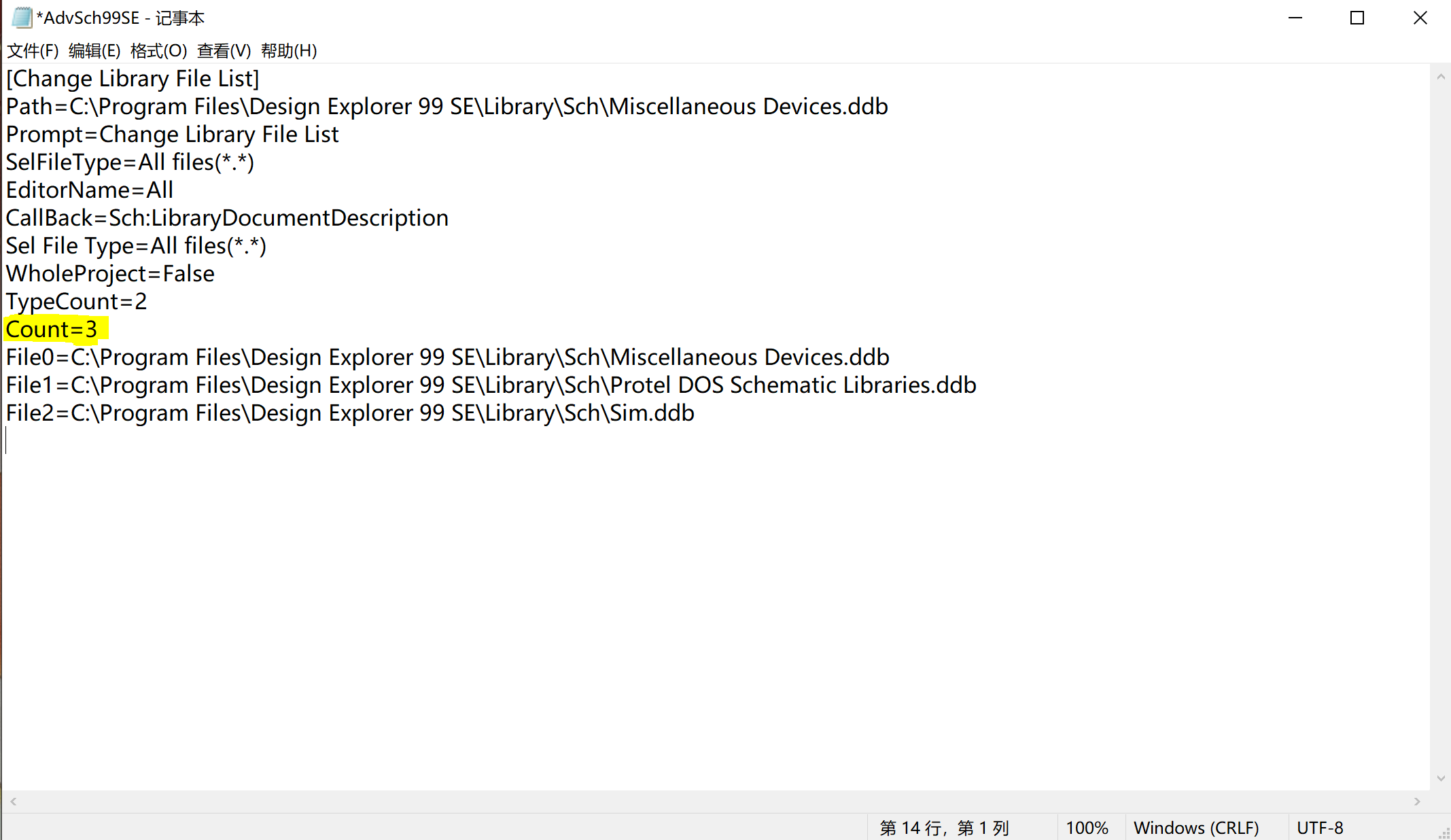Click the window resize grip corner
This screenshot has width=1451, height=840.
point(1444,834)
